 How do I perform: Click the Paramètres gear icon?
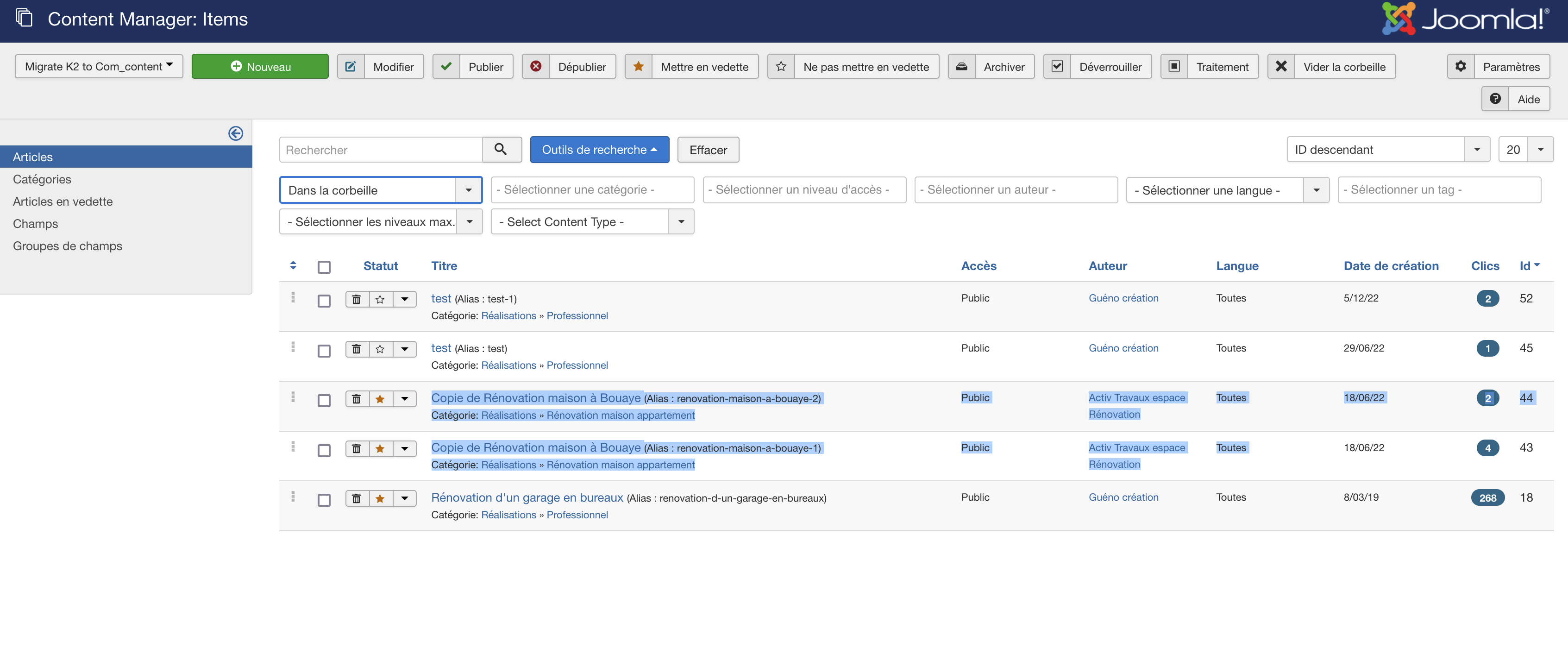coord(1461,66)
